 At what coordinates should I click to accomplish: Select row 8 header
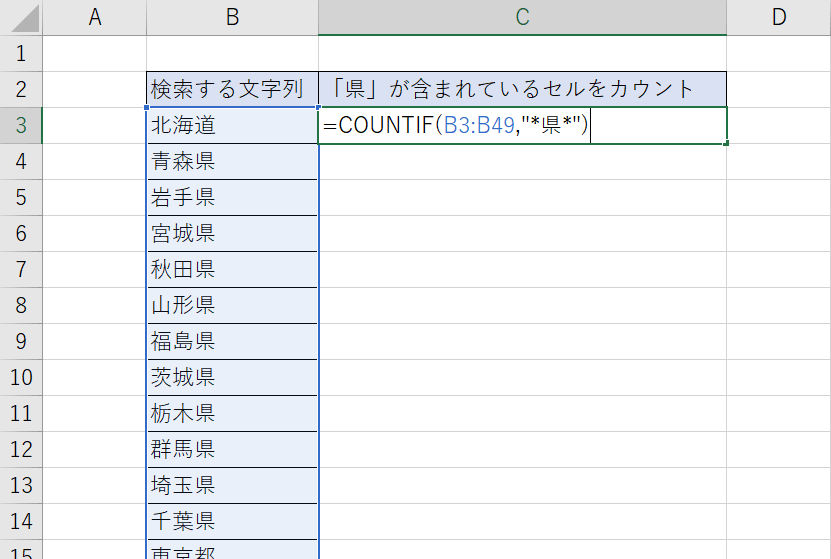(21, 306)
